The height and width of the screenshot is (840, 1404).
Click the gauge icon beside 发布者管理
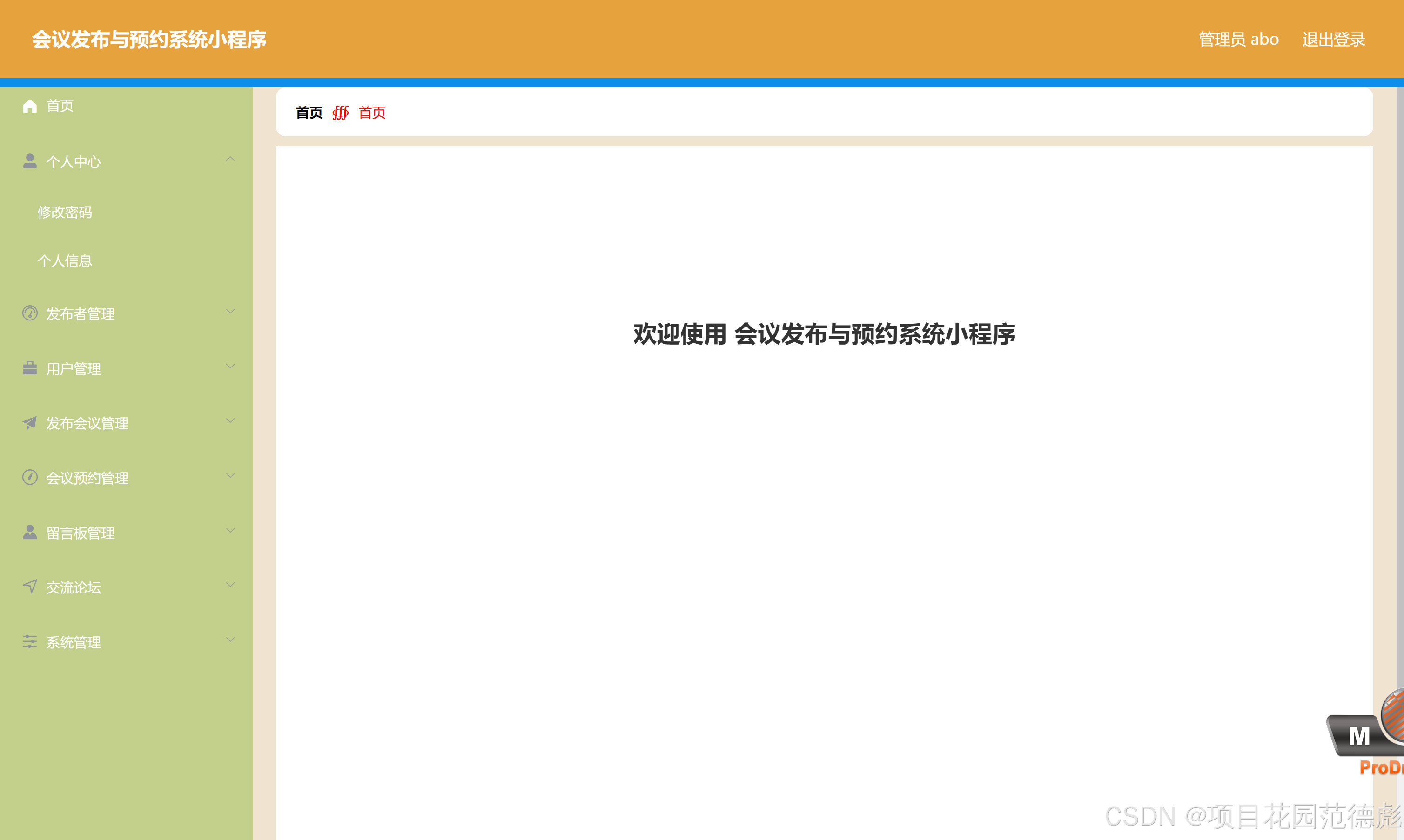[x=29, y=313]
